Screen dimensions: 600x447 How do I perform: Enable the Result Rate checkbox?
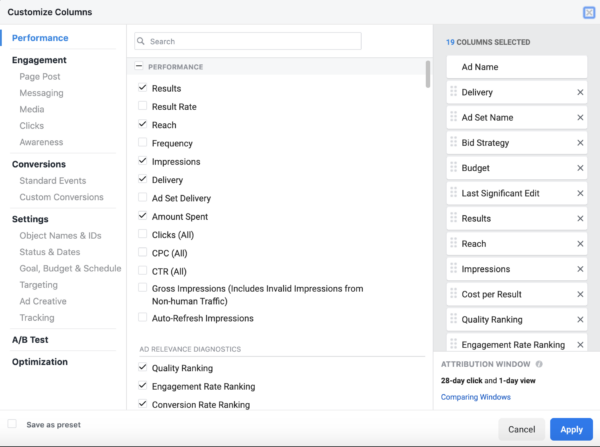pyautogui.click(x=142, y=106)
